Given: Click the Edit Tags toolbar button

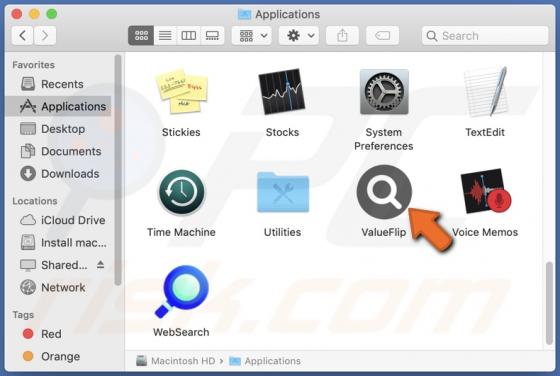Looking at the screenshot, I should [382, 35].
